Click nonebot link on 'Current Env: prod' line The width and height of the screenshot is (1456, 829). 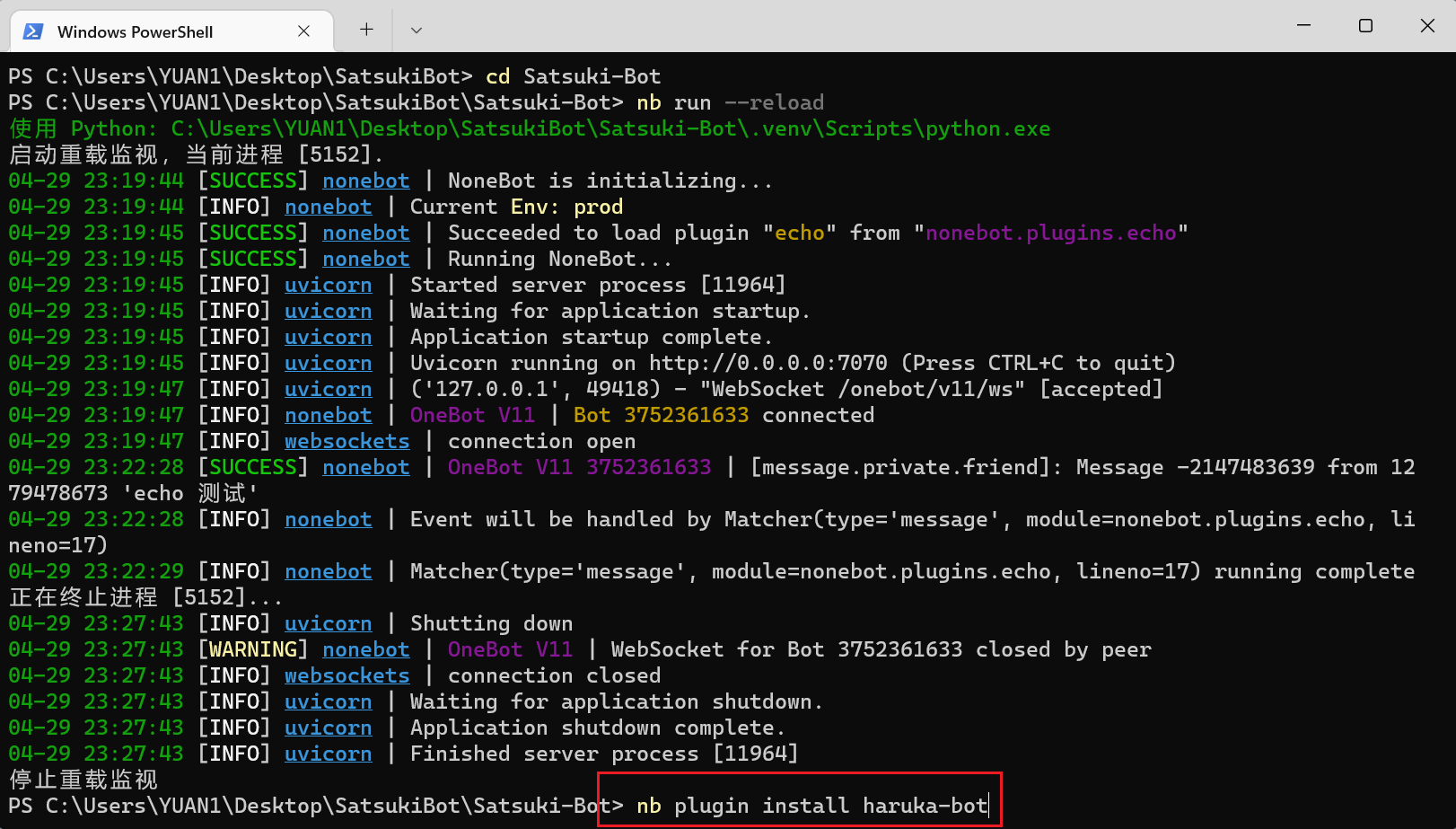tap(329, 207)
